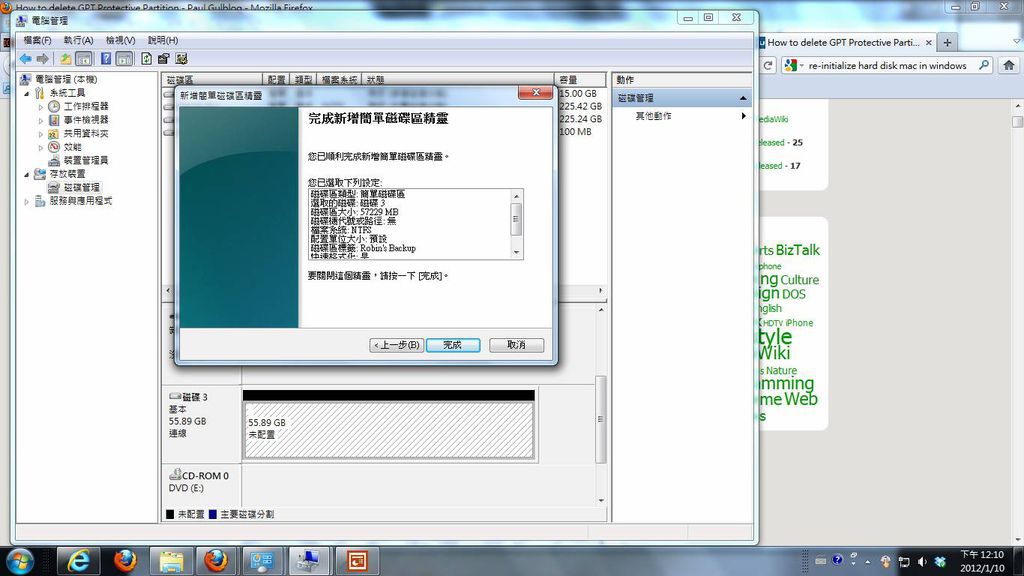Screen dimensions: 1024x576
Task: Click 取消 to cancel the wizard
Action: 516,345
